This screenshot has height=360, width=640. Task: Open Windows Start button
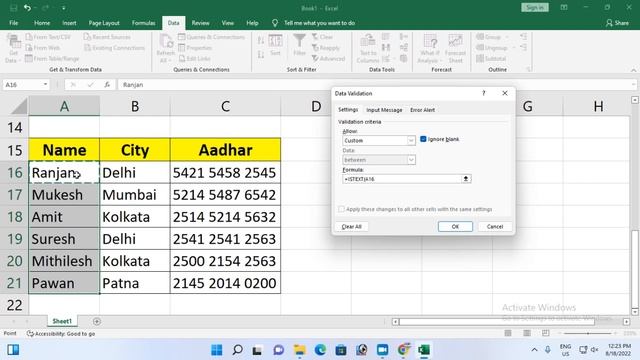tap(217, 350)
